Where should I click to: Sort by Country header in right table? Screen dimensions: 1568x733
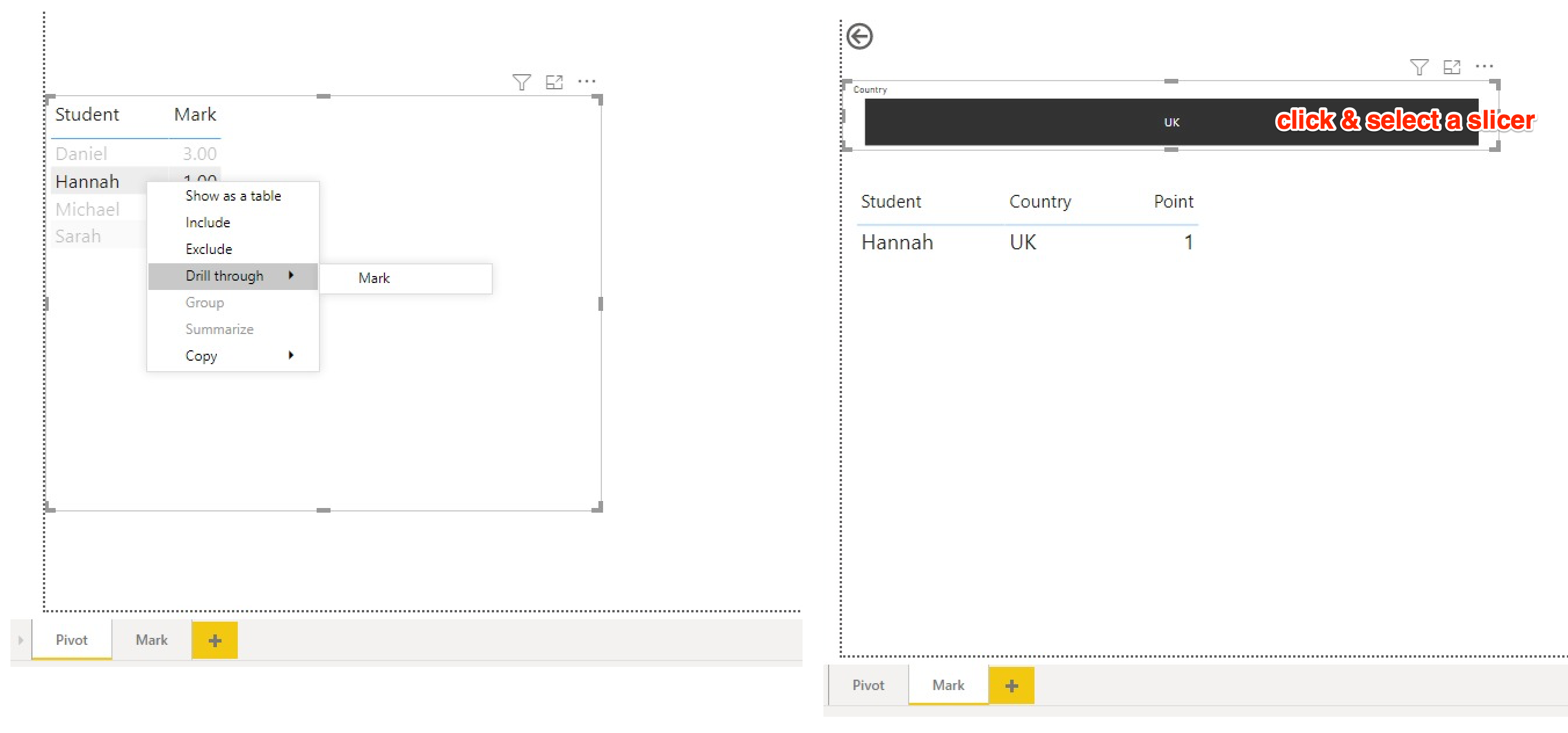tap(1040, 201)
